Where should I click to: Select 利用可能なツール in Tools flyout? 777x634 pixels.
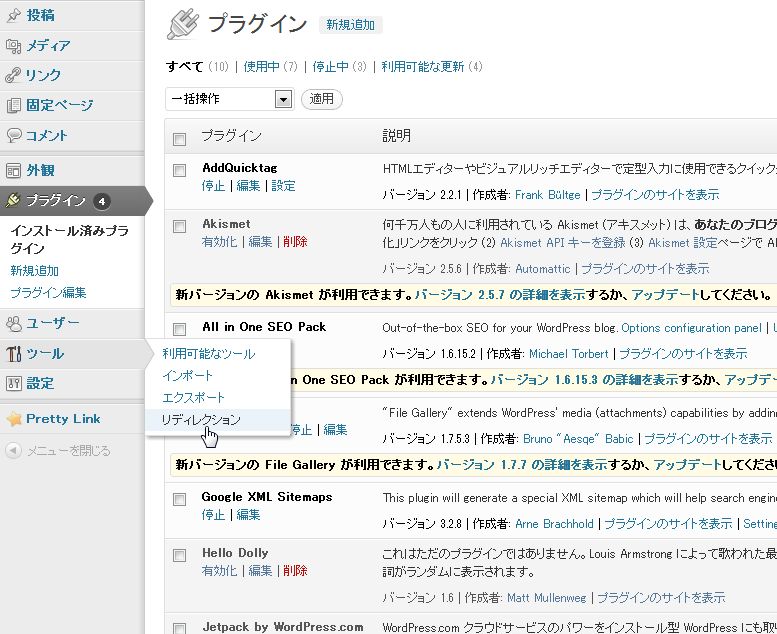click(x=209, y=354)
